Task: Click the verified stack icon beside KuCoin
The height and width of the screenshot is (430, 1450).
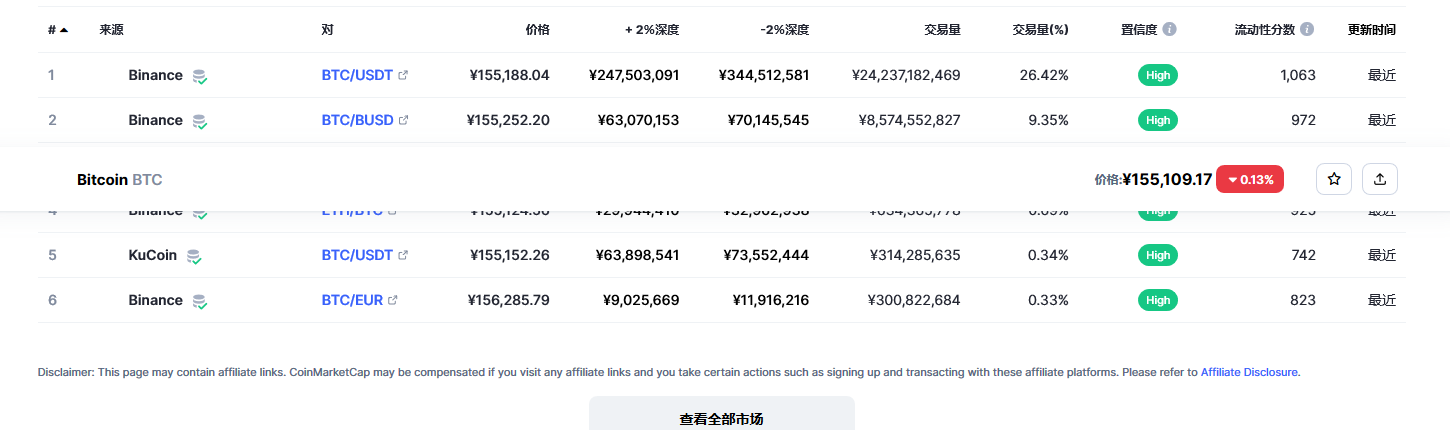Action: pyautogui.click(x=194, y=256)
